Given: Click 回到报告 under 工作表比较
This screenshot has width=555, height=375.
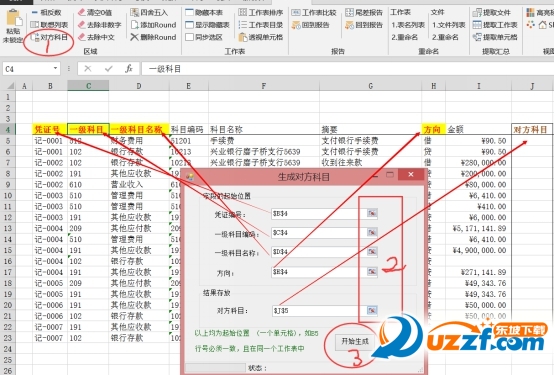Looking at the screenshot, I should click(x=310, y=25).
